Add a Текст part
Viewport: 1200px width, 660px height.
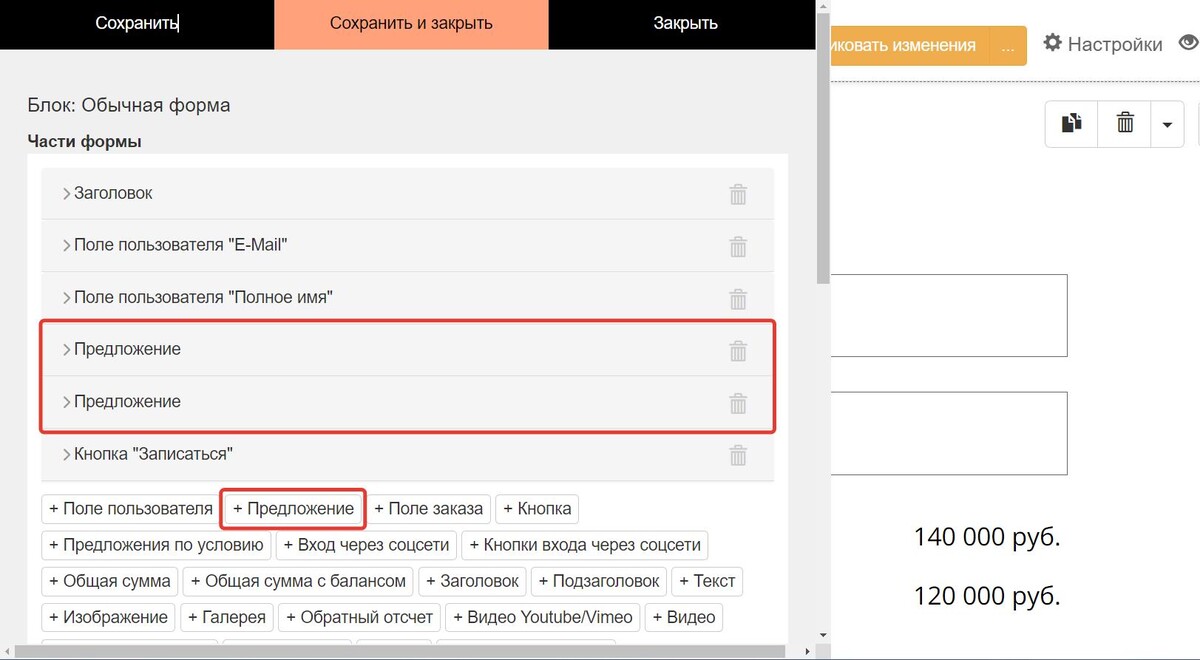707,581
